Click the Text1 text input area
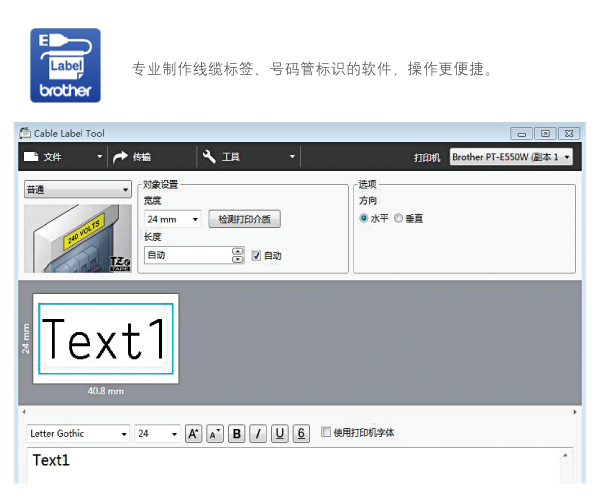The height and width of the screenshot is (502, 600). pyautogui.click(x=290, y=465)
